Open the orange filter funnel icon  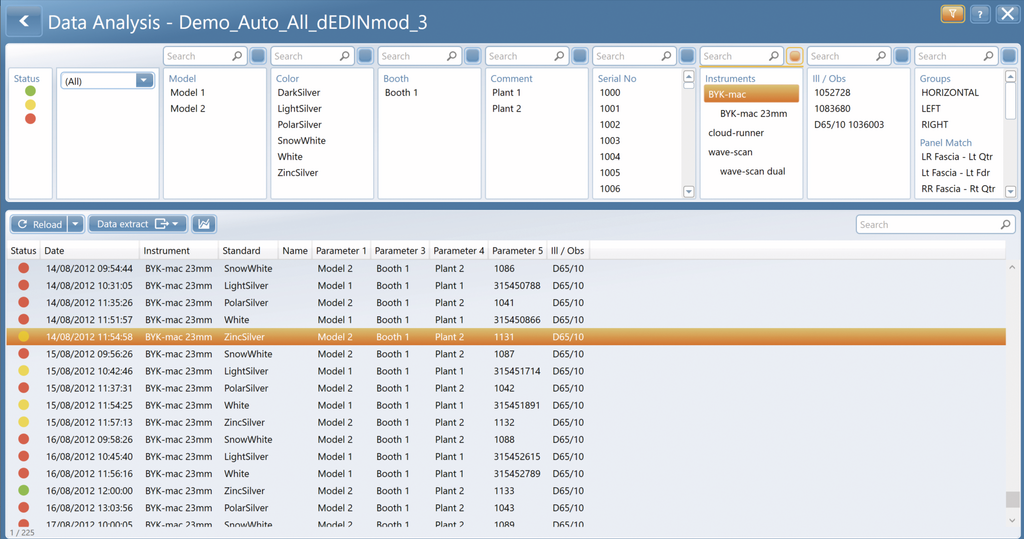click(953, 14)
